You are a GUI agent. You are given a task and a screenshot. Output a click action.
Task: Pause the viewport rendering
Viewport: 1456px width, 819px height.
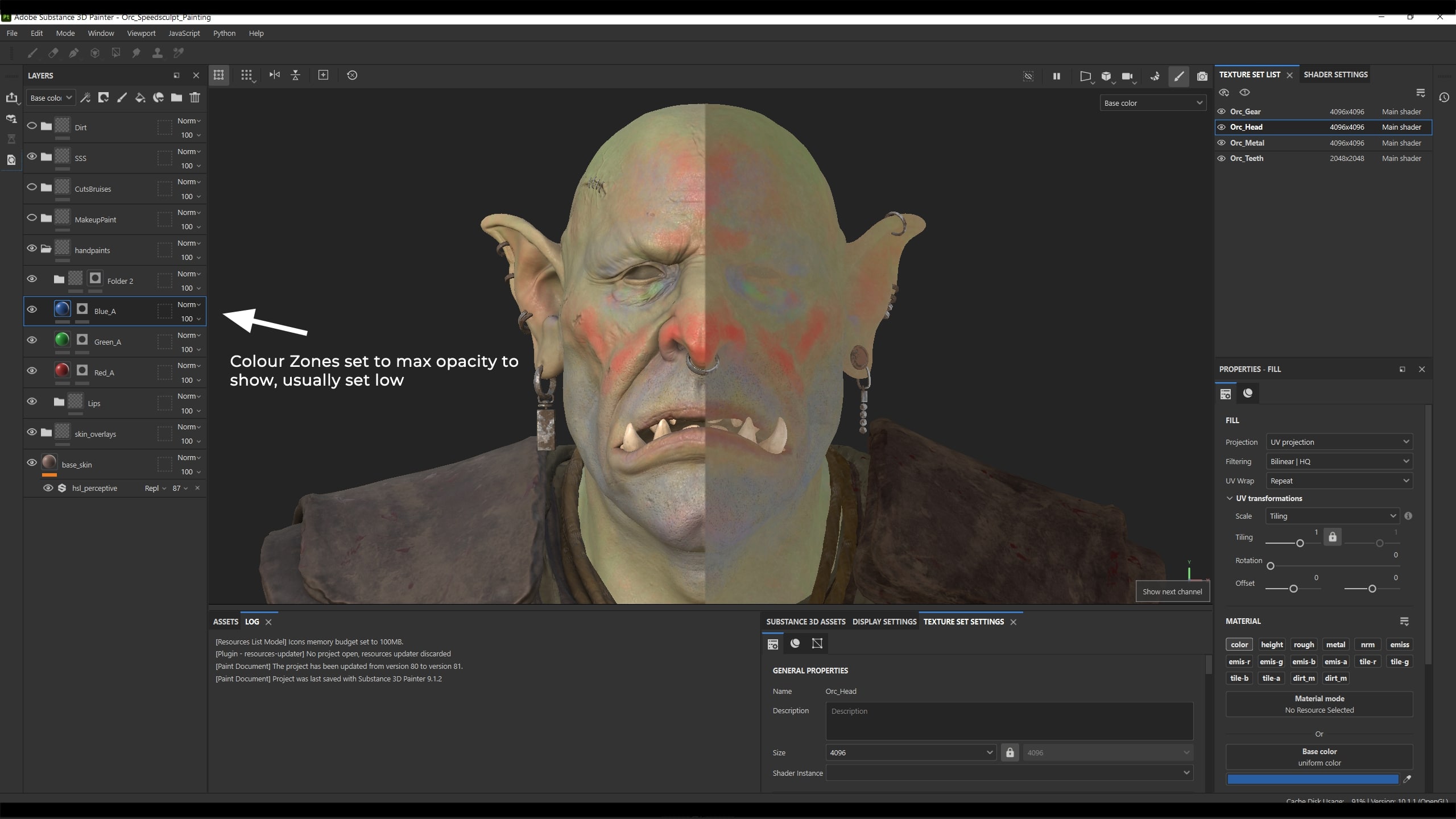(1056, 76)
